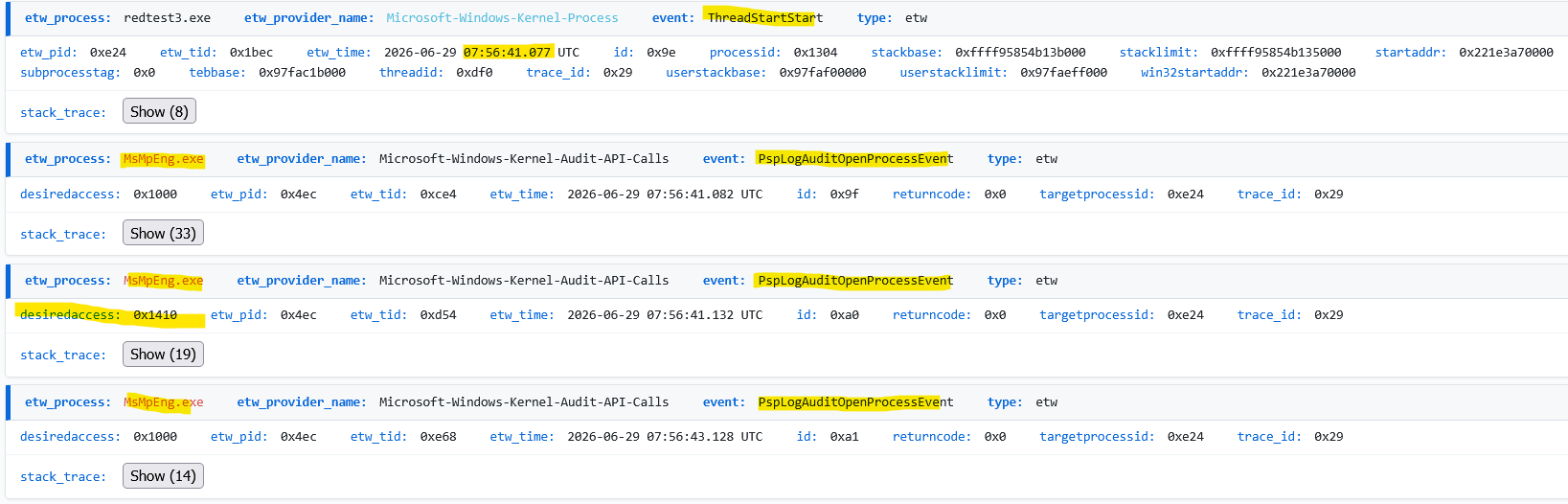
Task: Click the win32startaddr field label
Action: coord(1194,73)
